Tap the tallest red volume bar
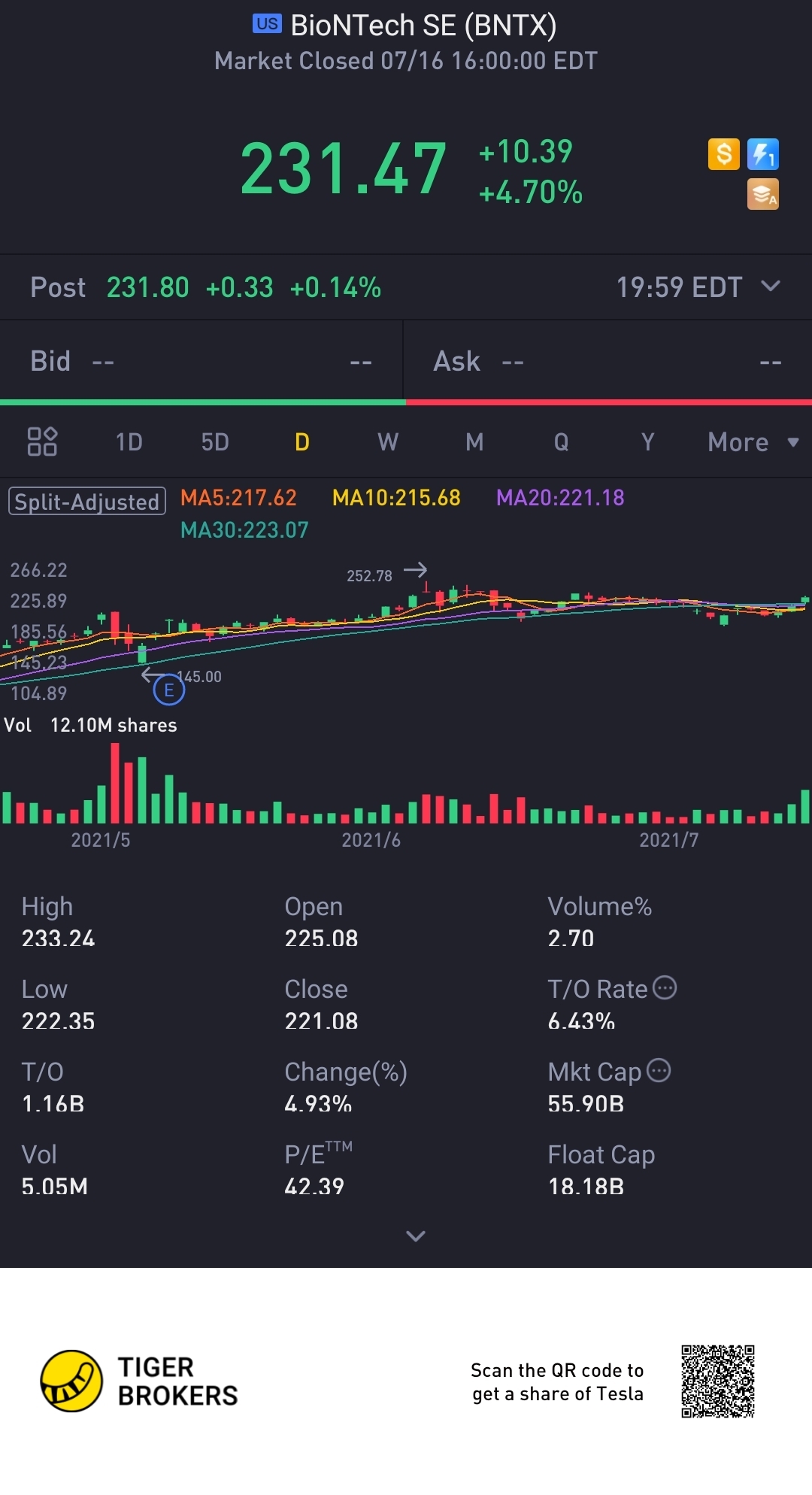Viewport: 812px width, 1495px height. click(x=115, y=783)
